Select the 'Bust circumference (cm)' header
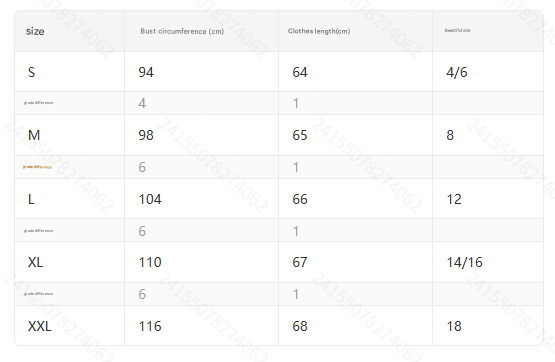The image size is (555, 362). pos(182,31)
